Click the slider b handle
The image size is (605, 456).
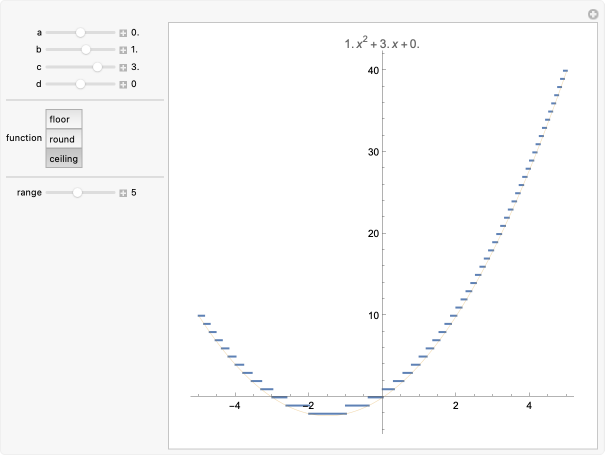pos(86,50)
